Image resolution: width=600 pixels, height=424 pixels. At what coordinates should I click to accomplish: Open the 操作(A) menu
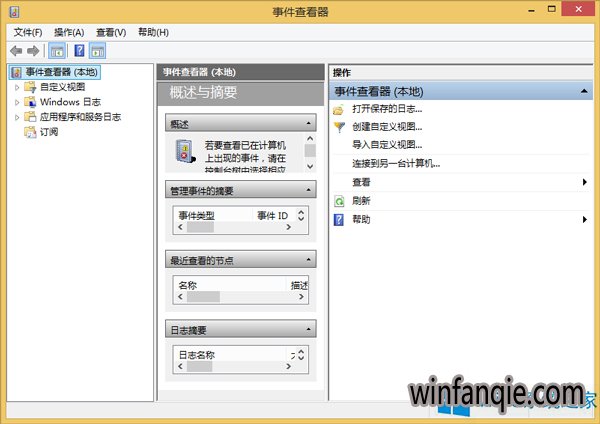pyautogui.click(x=69, y=33)
